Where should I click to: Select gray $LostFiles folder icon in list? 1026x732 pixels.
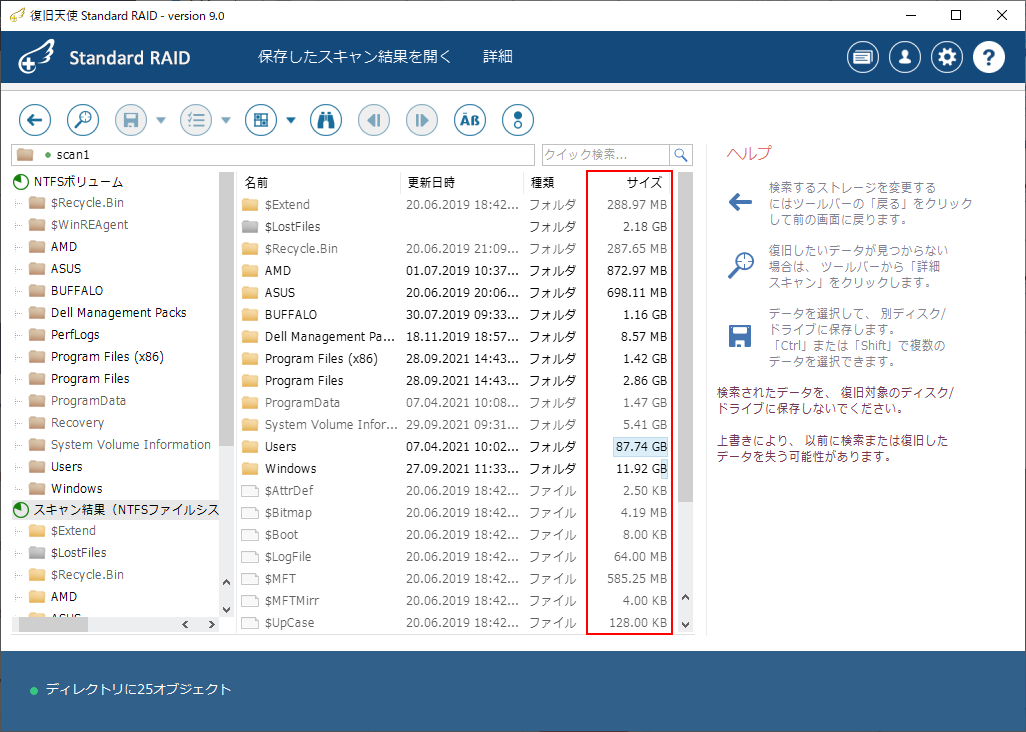[x=250, y=227]
